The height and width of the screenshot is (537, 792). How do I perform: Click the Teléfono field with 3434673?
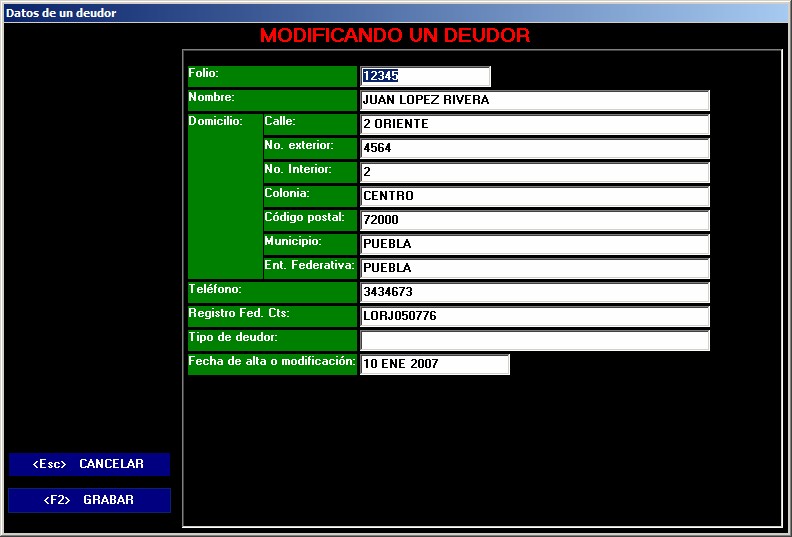535,292
